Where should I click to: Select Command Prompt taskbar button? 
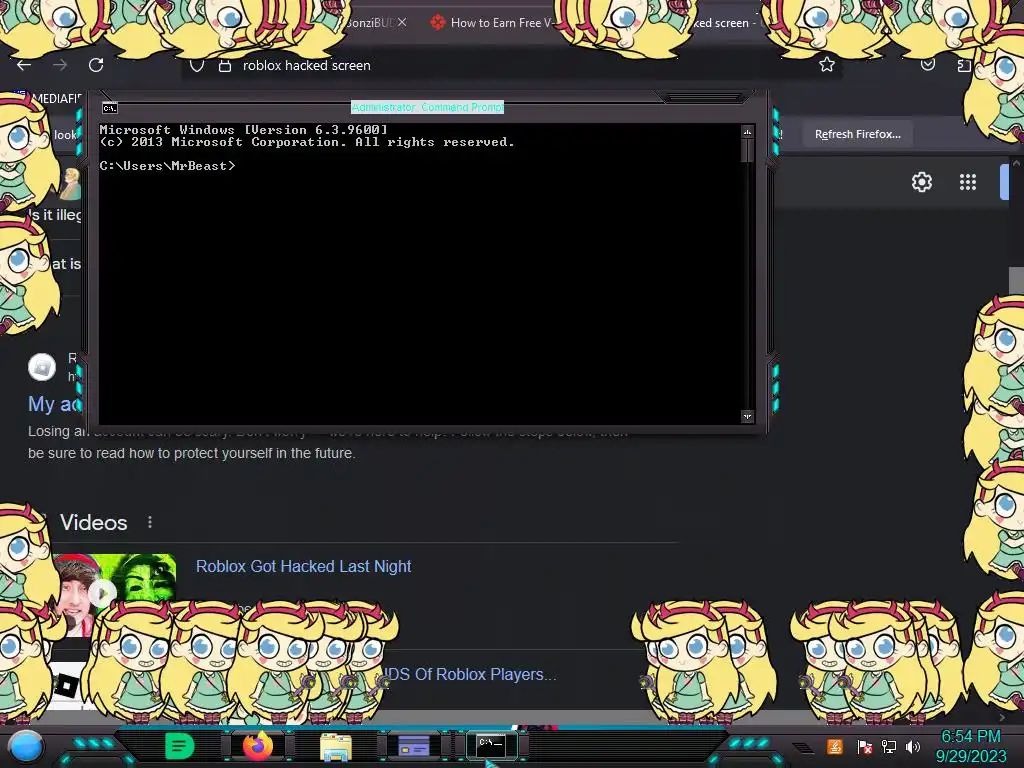coord(491,744)
